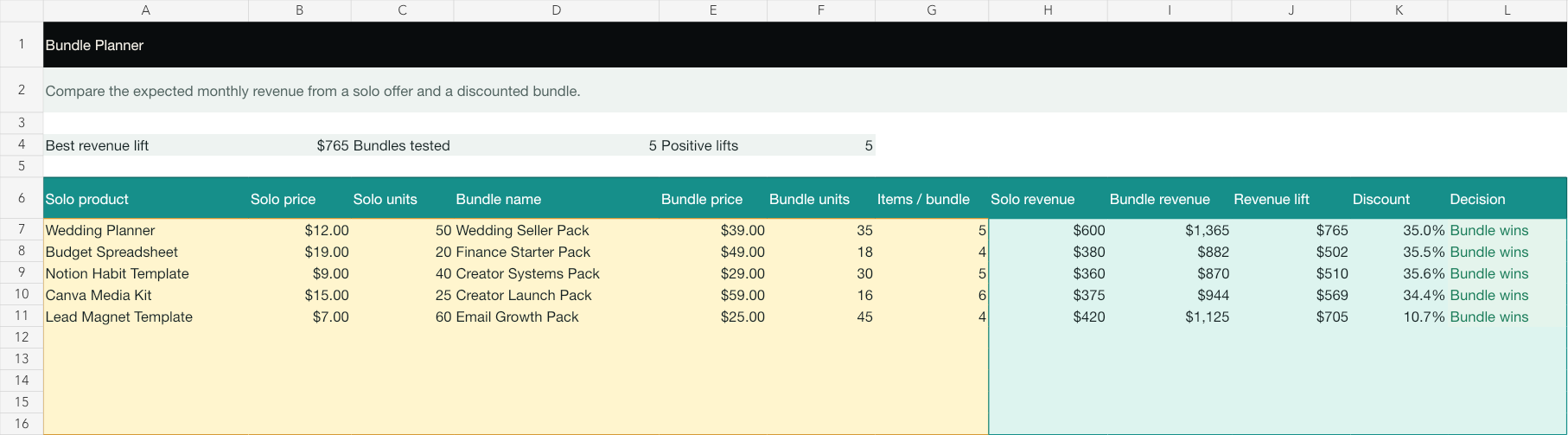The height and width of the screenshot is (435, 1568).
Task: Select the Finance Starter Pack cell
Action: click(x=556, y=252)
